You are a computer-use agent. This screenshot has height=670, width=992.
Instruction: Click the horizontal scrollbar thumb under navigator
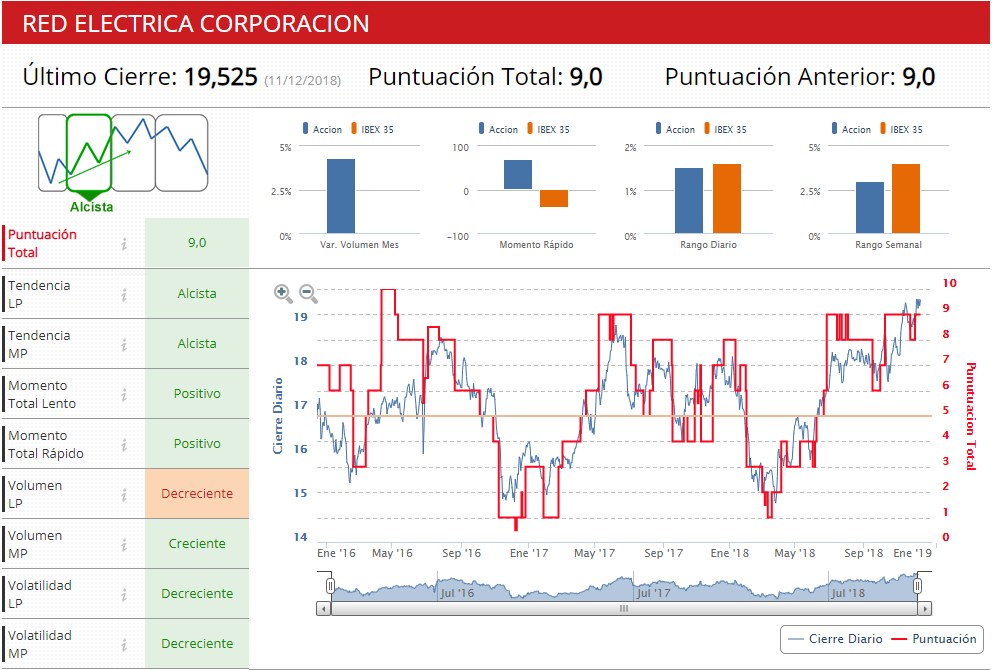coord(624,609)
